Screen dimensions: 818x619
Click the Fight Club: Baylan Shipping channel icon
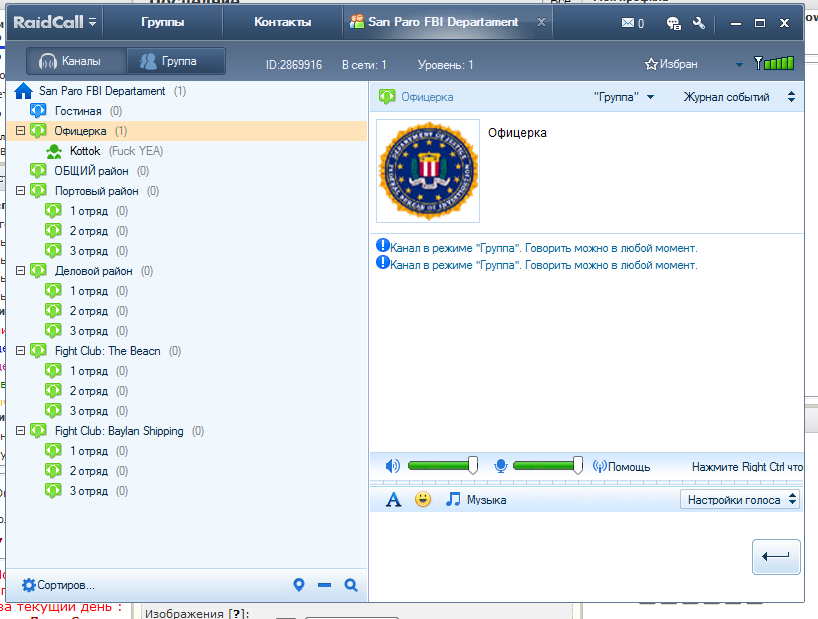(38, 431)
